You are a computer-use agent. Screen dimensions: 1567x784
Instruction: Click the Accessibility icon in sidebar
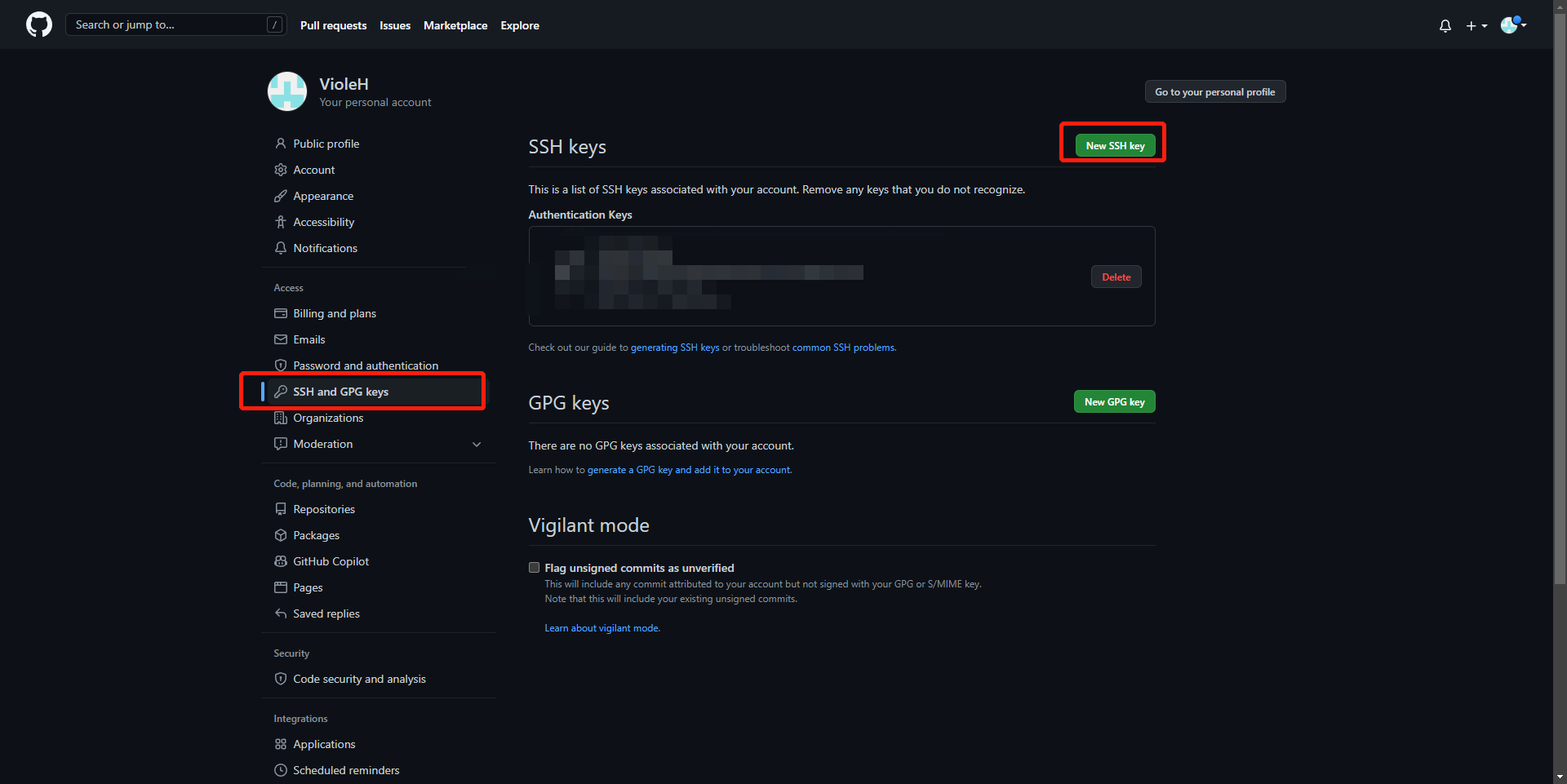[281, 222]
